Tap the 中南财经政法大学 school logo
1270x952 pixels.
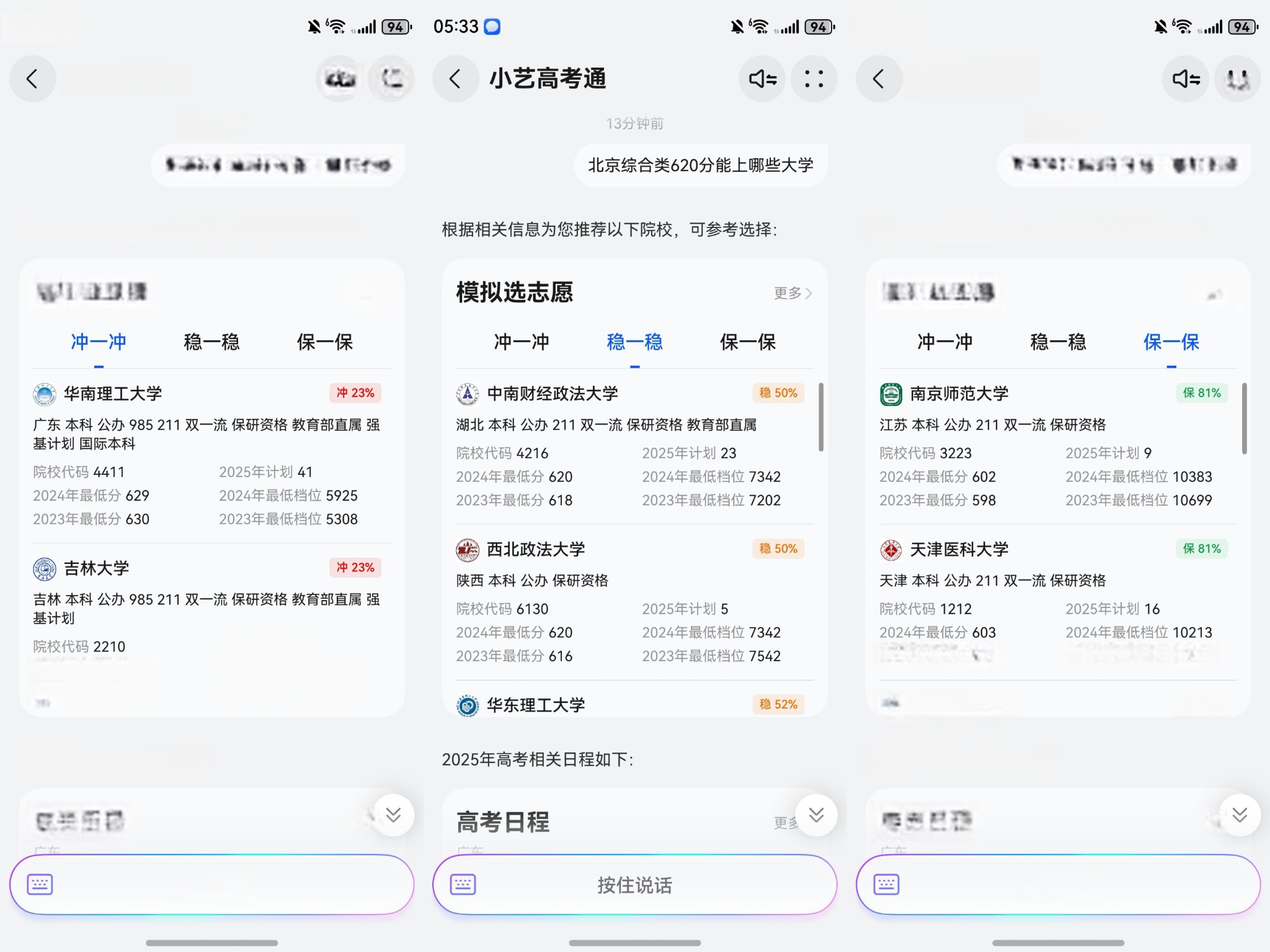(468, 394)
